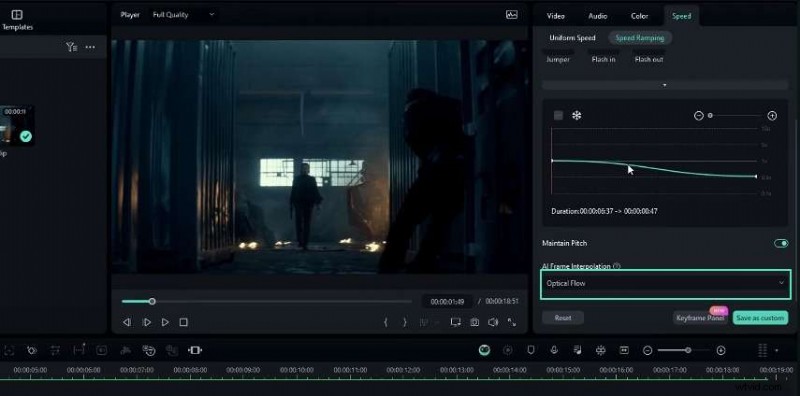
Task: Click the Save as custom button
Action: click(x=760, y=318)
